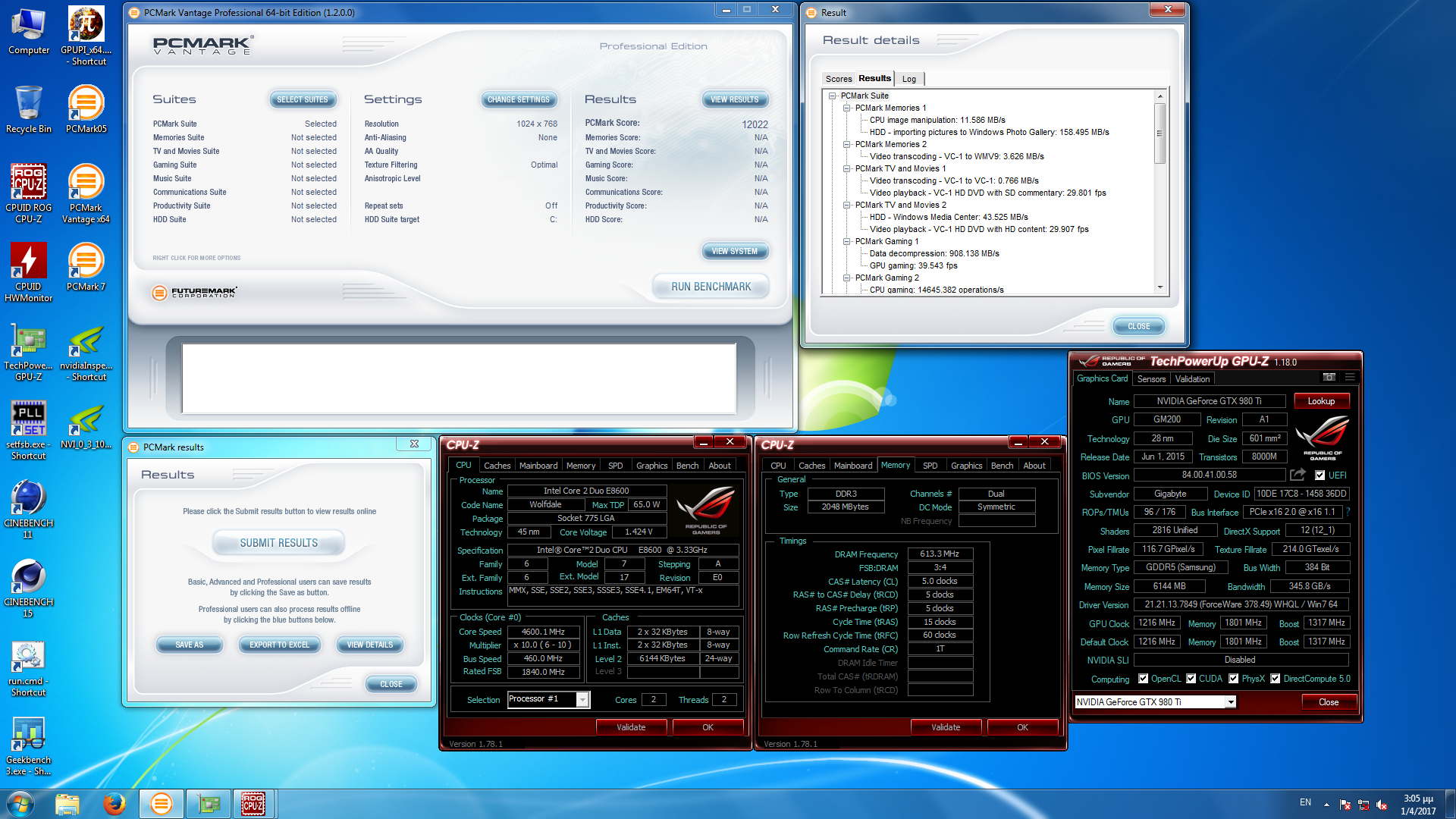
Task: Collapse PCMark Suite tree node
Action: pos(833,96)
